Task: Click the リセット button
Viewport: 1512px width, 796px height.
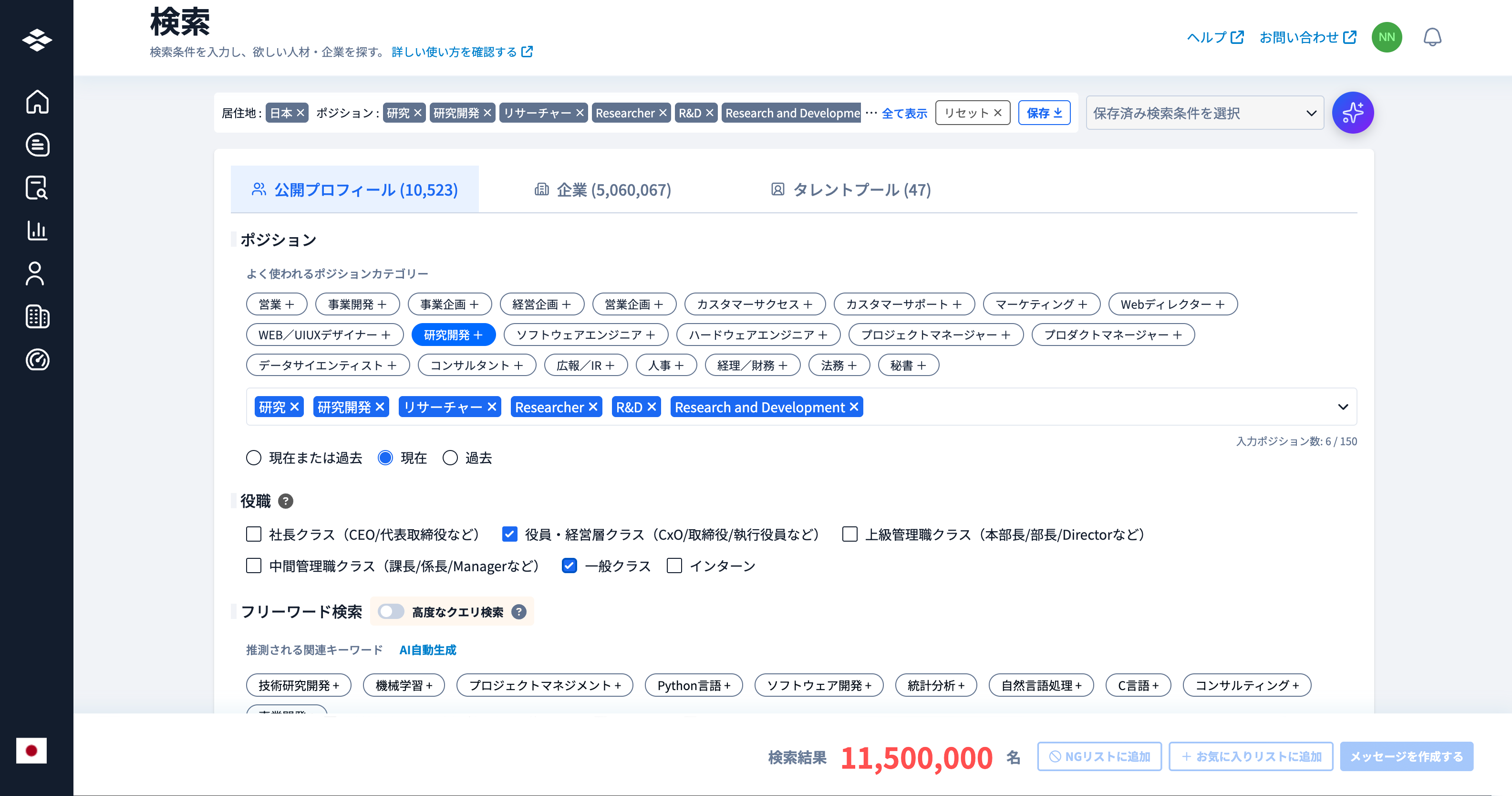Action: coord(973,113)
